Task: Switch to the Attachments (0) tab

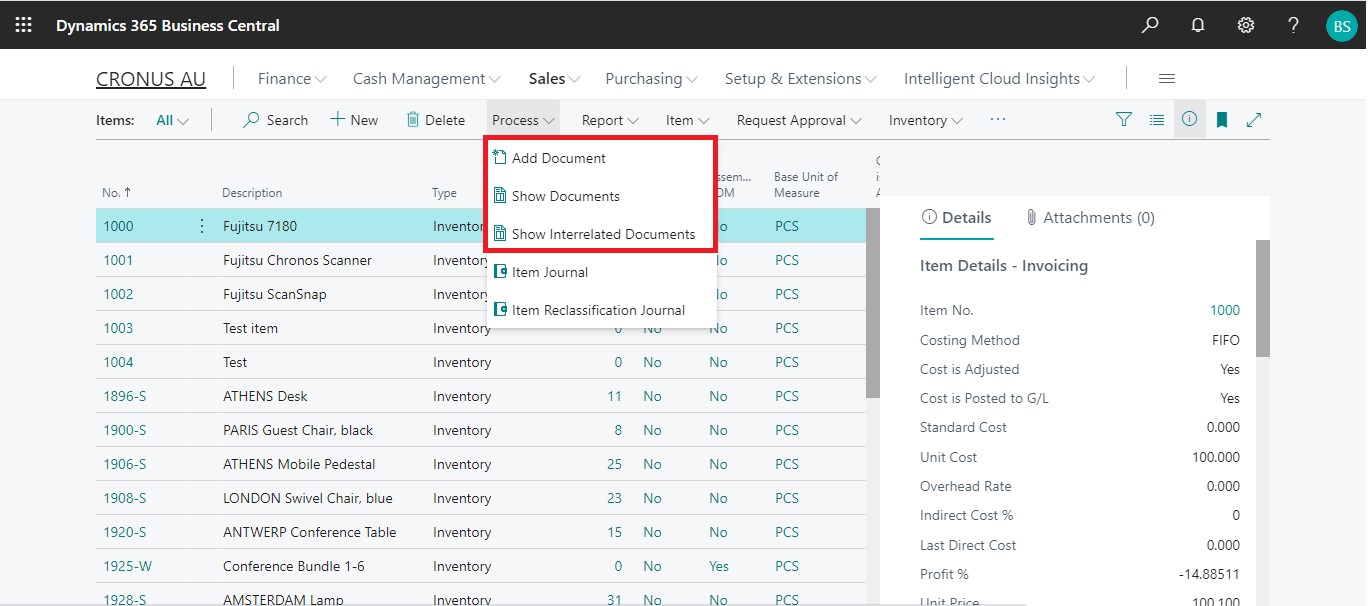Action: pyautogui.click(x=1090, y=218)
